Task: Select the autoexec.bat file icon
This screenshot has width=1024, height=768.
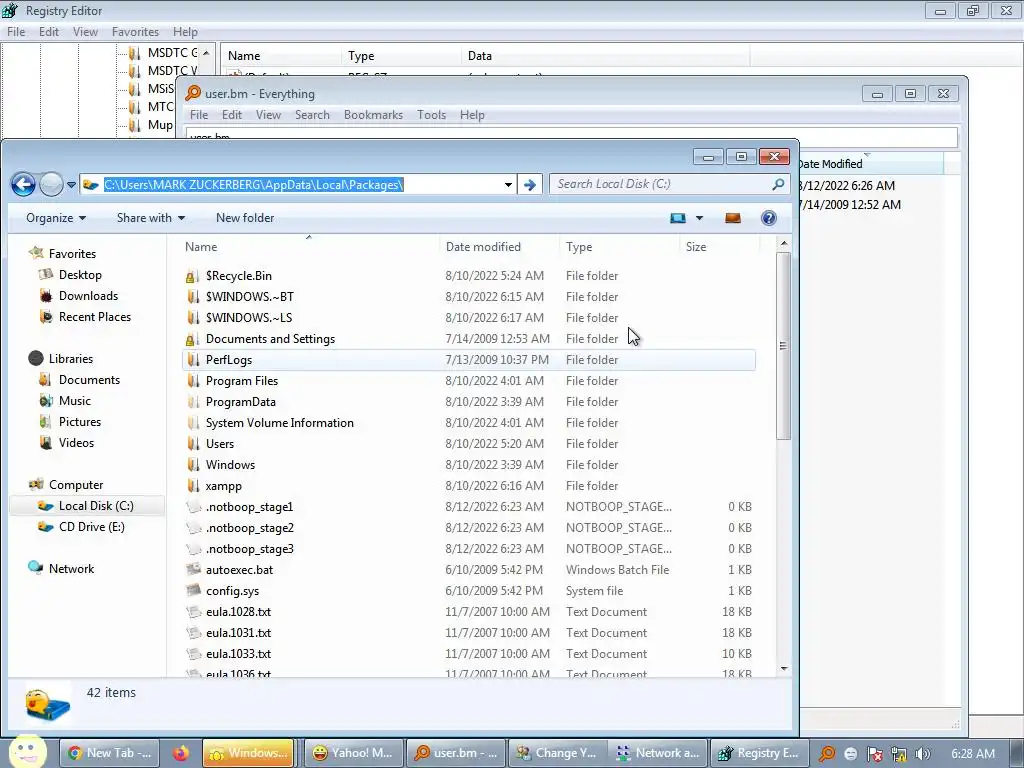Action: coord(193,569)
